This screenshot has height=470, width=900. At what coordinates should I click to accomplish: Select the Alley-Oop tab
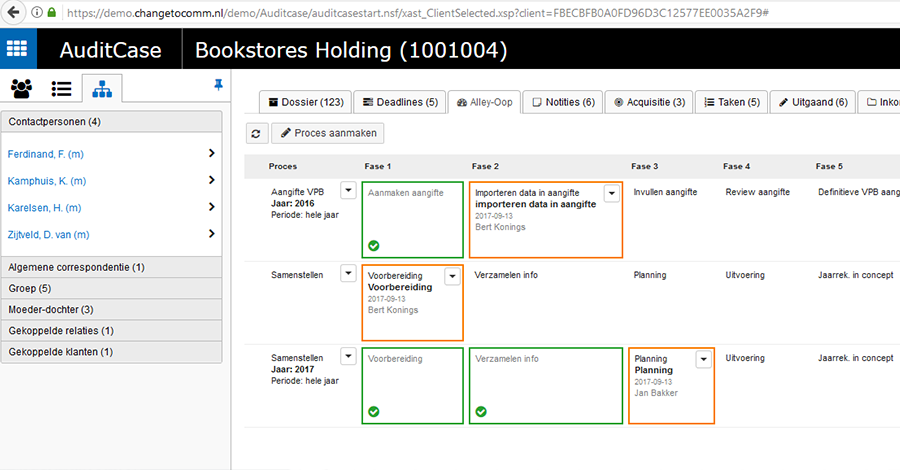click(484, 102)
